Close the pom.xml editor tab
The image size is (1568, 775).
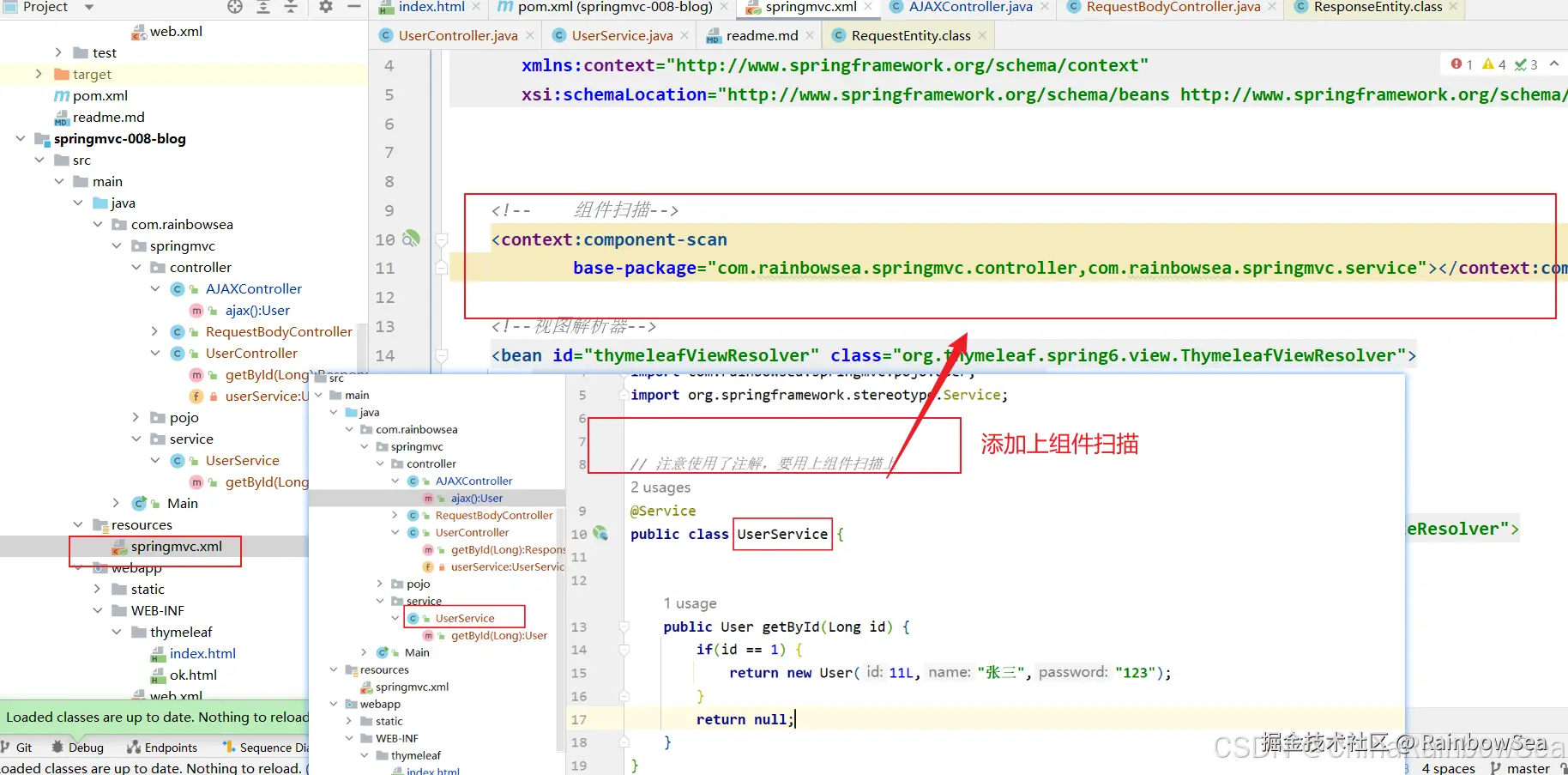pos(725,7)
